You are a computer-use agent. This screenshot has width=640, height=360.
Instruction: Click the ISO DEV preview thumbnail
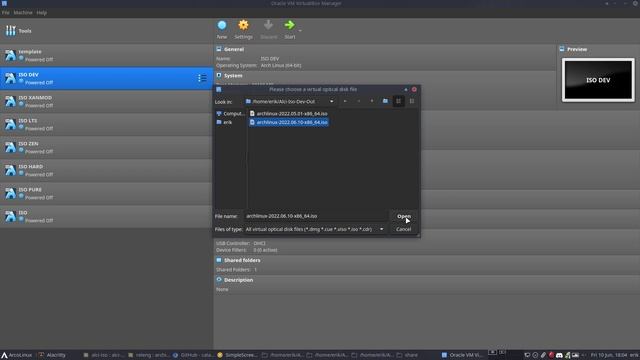(598, 80)
